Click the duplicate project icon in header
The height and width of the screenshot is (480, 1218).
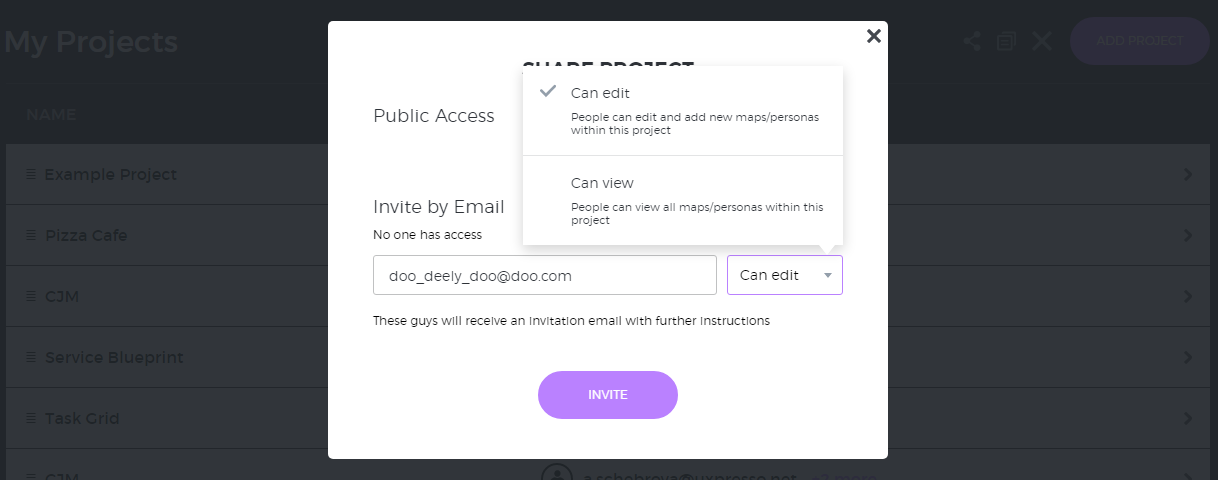1006,41
